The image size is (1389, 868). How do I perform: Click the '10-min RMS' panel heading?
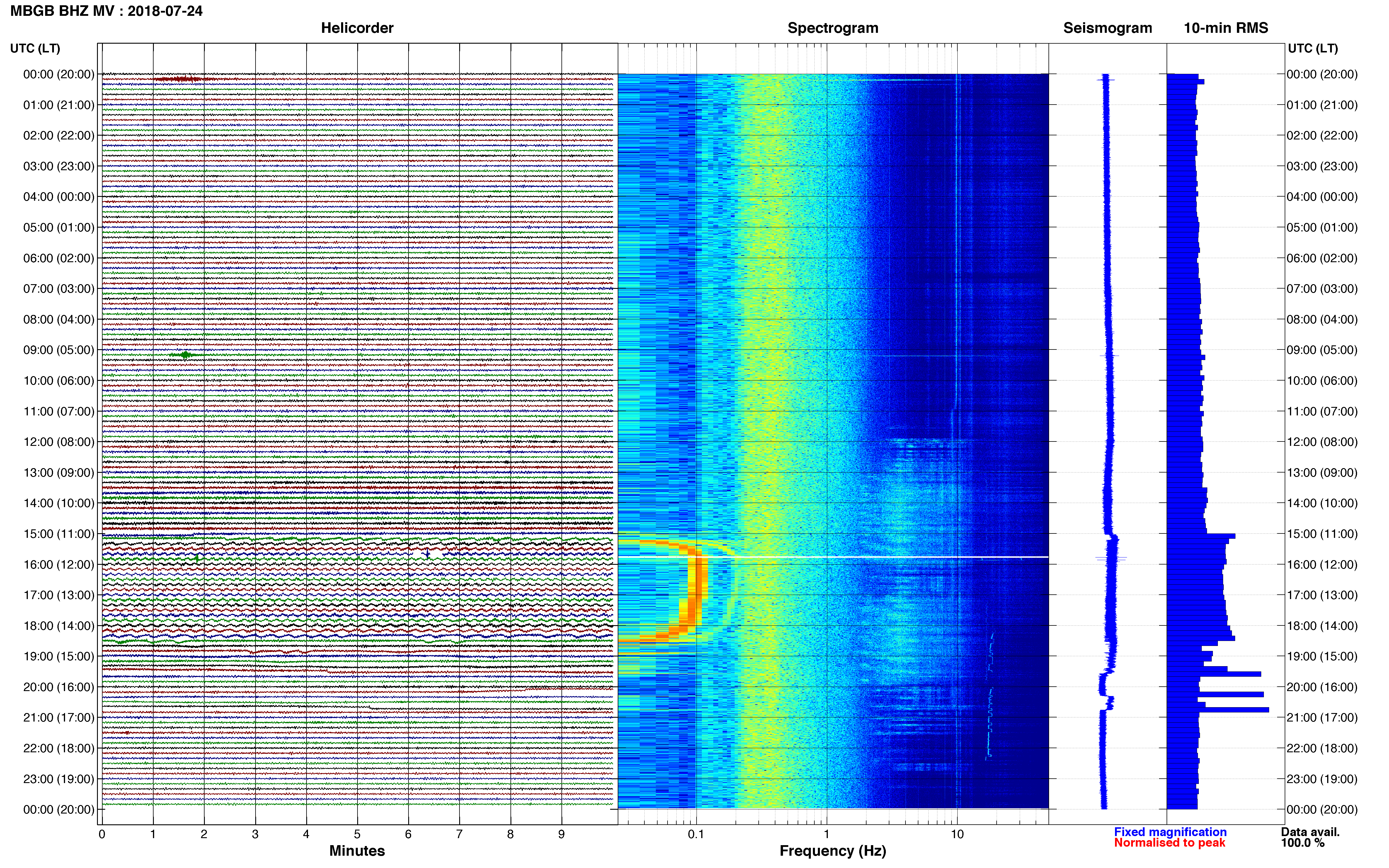pyautogui.click(x=1226, y=28)
